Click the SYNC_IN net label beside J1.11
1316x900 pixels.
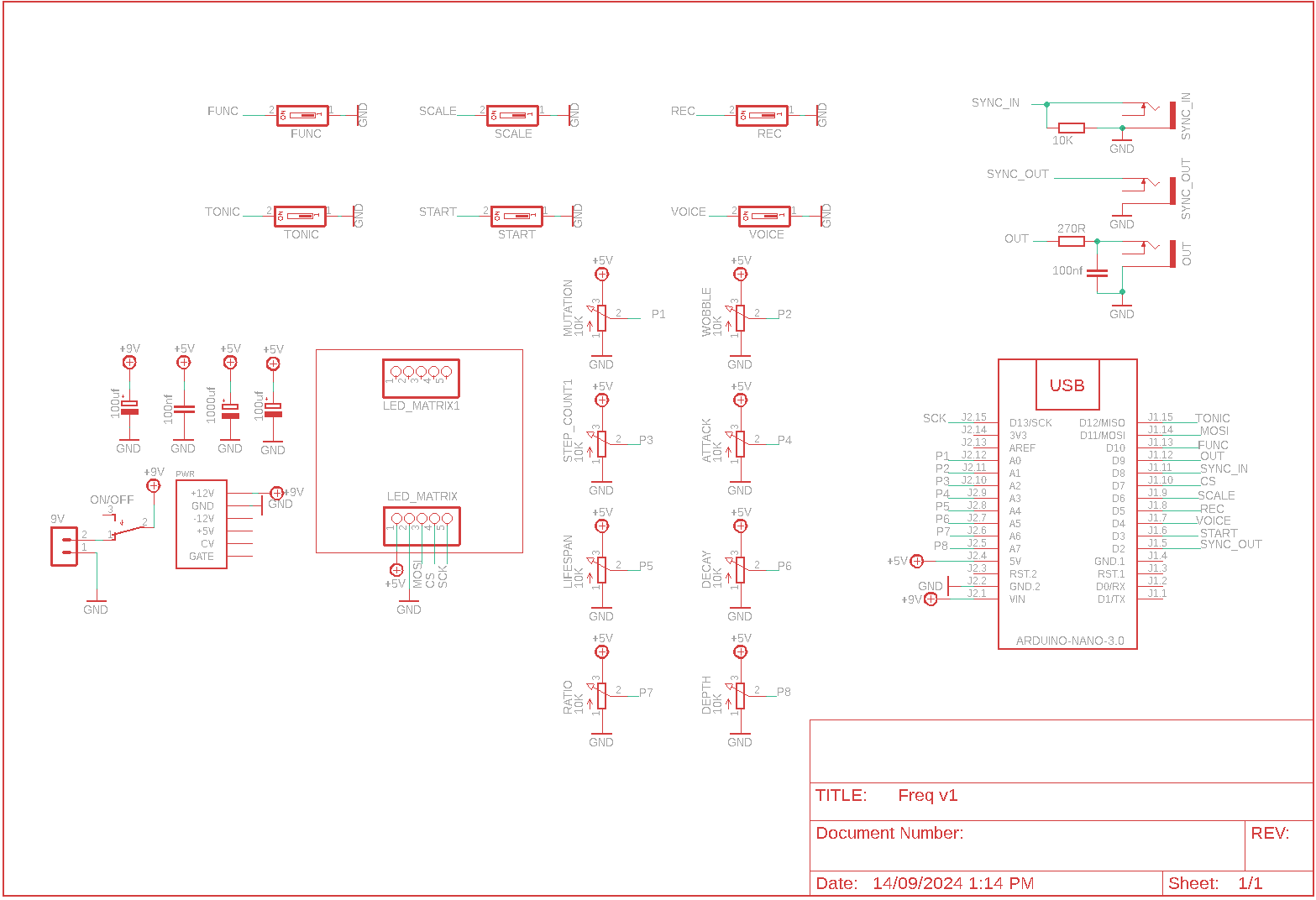[1224, 468]
